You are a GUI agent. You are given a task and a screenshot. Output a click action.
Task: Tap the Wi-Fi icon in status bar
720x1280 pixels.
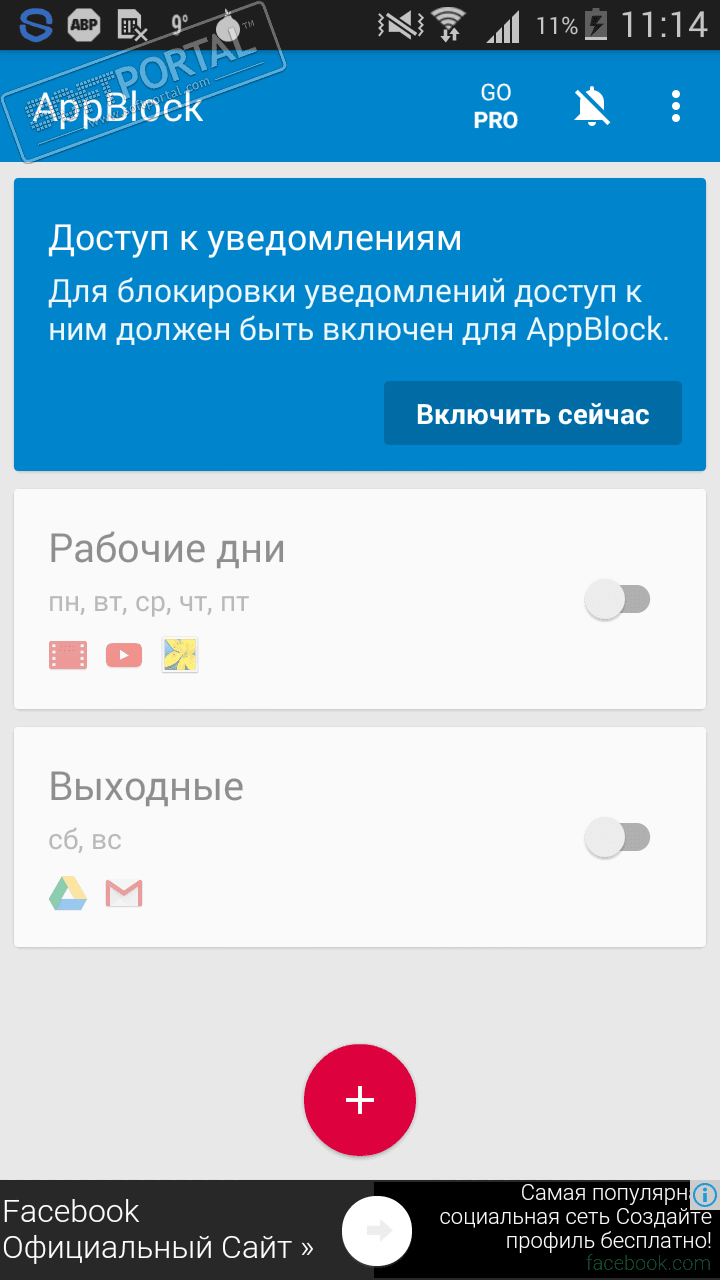449,24
